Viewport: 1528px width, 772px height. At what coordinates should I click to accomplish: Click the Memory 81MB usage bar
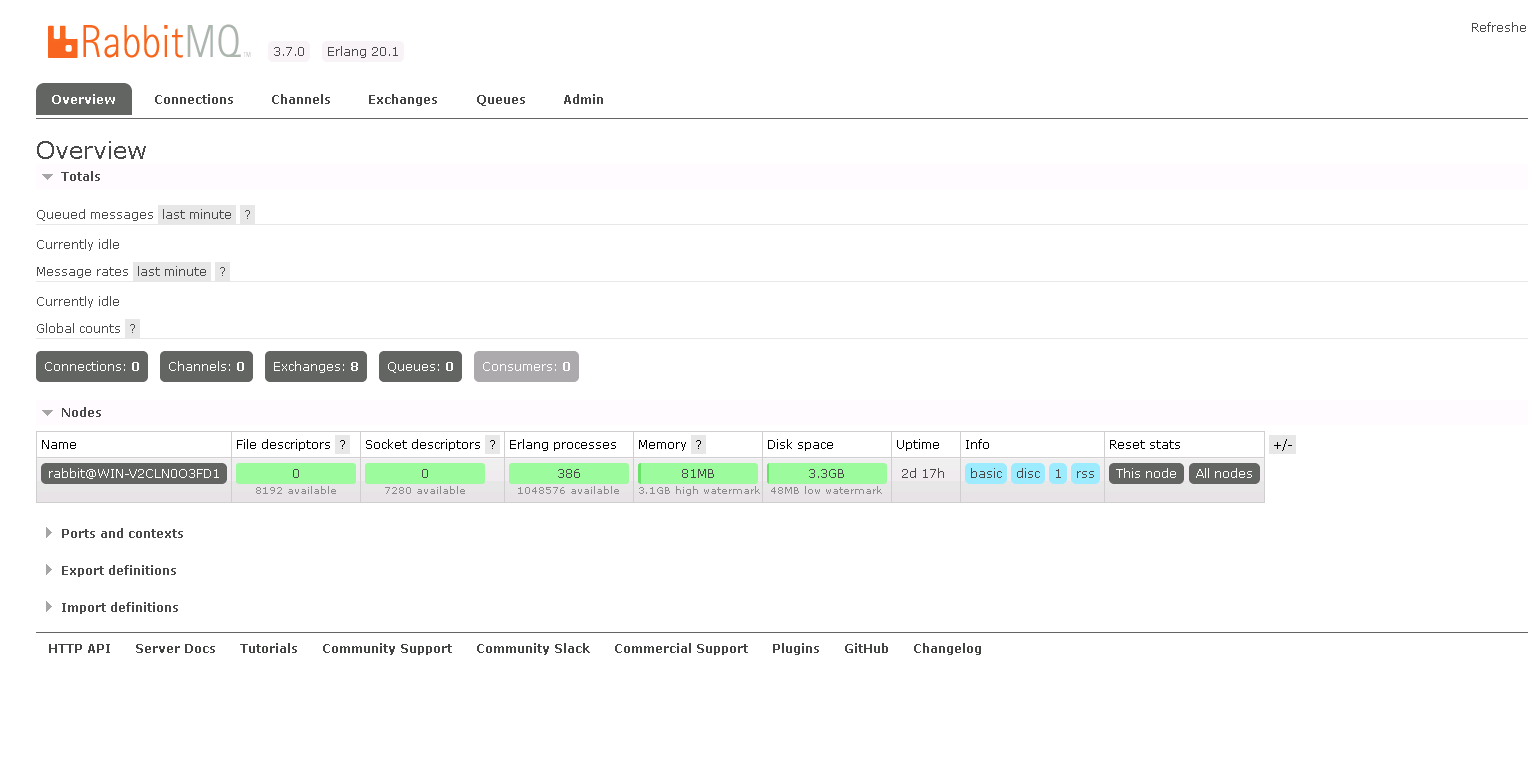point(698,474)
